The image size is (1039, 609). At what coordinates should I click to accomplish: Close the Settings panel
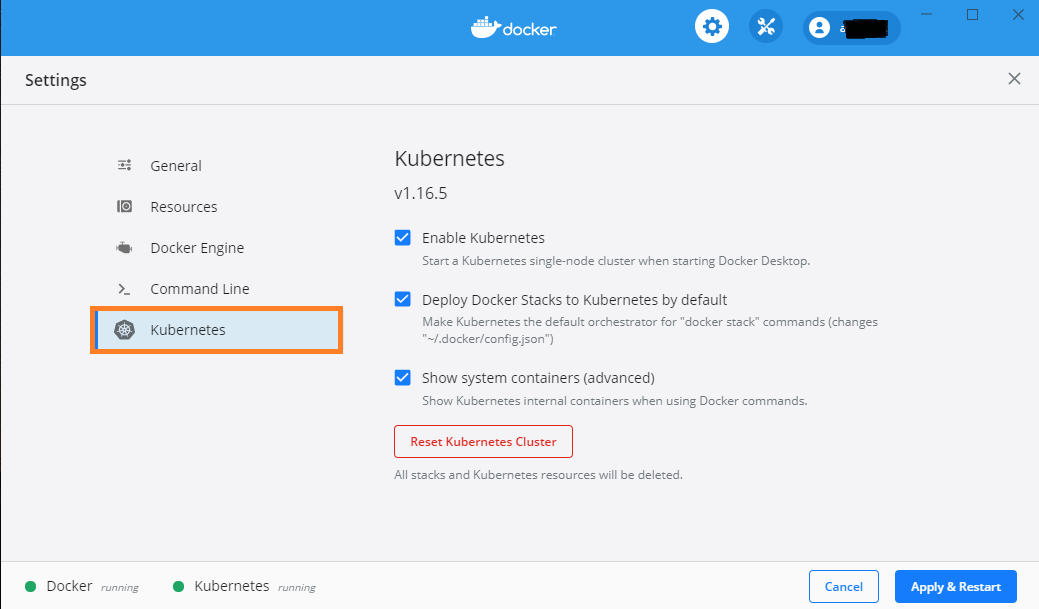1014,79
